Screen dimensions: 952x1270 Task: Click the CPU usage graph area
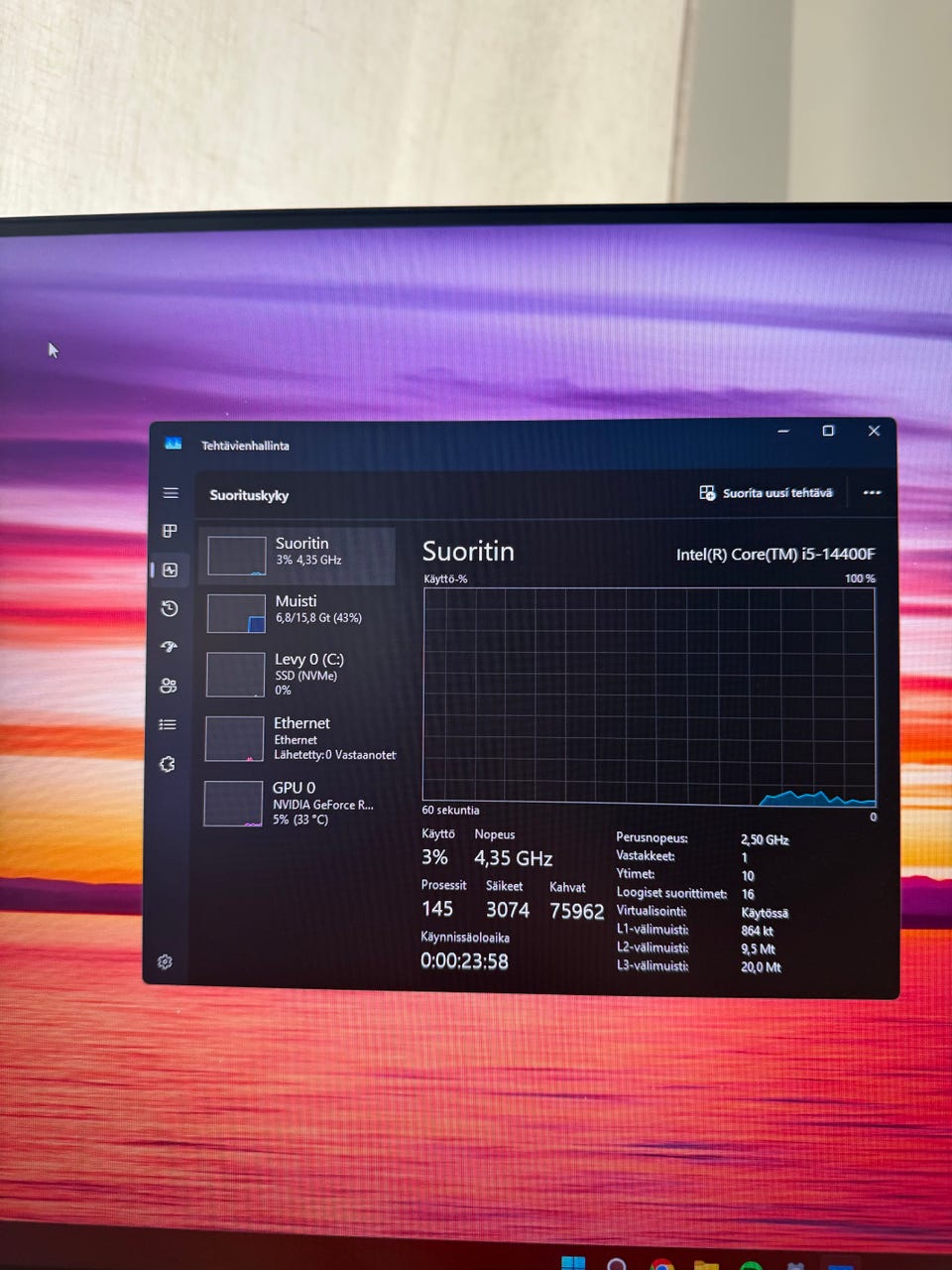[x=650, y=698]
